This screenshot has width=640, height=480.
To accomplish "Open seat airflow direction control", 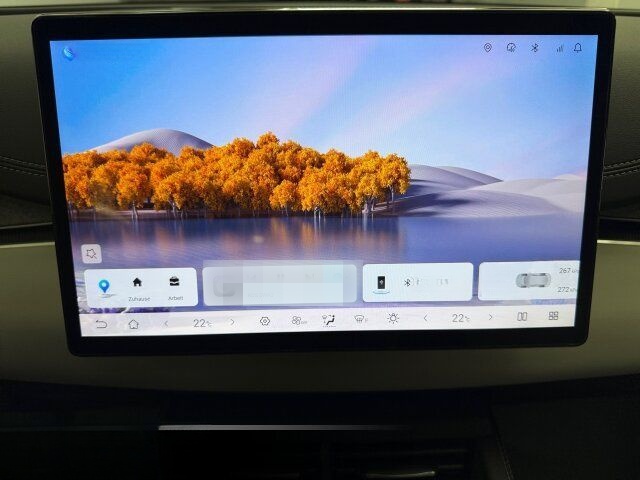I will (328, 320).
